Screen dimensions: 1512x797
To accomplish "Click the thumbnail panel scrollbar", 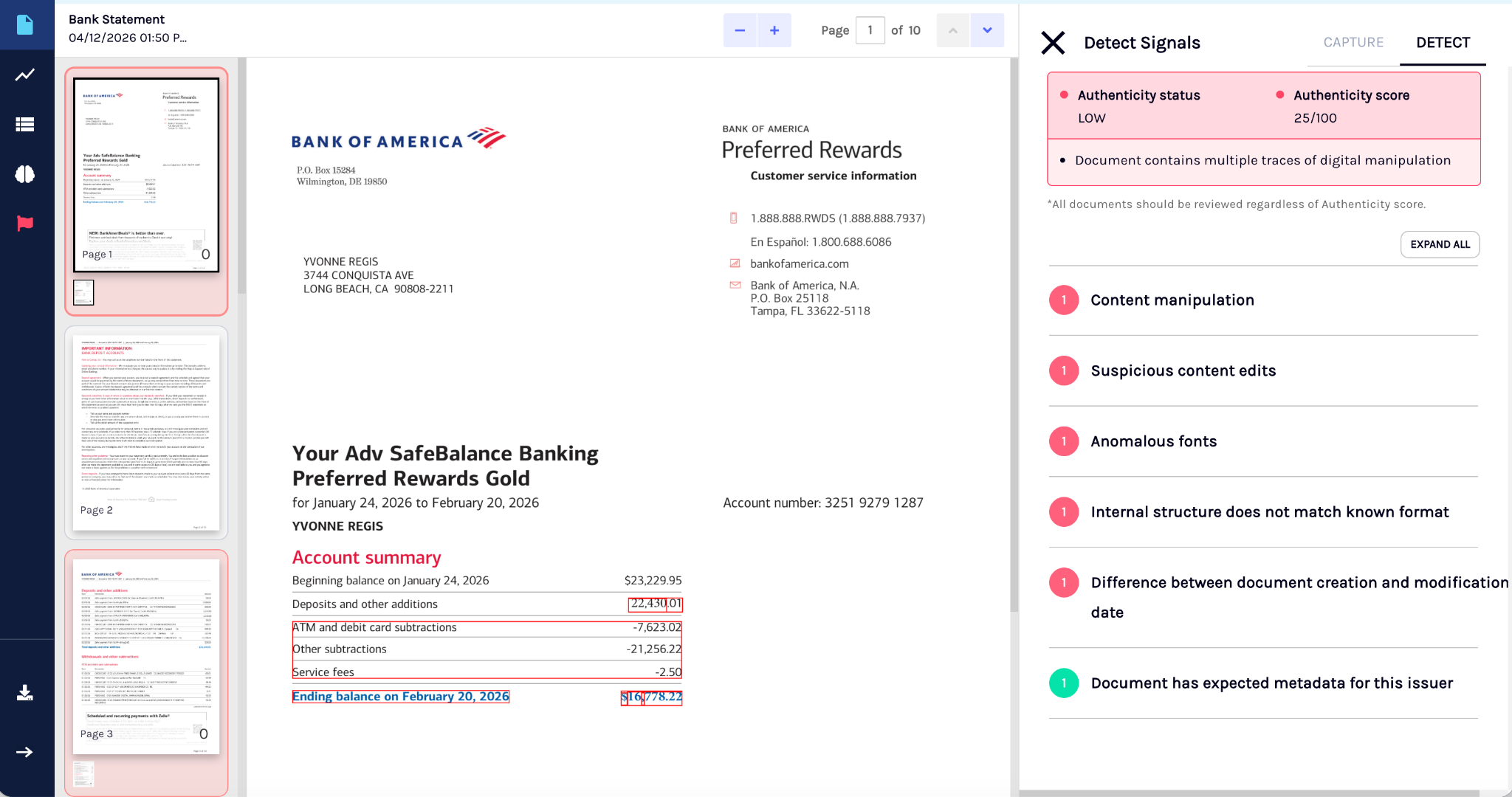I will (x=241, y=177).
